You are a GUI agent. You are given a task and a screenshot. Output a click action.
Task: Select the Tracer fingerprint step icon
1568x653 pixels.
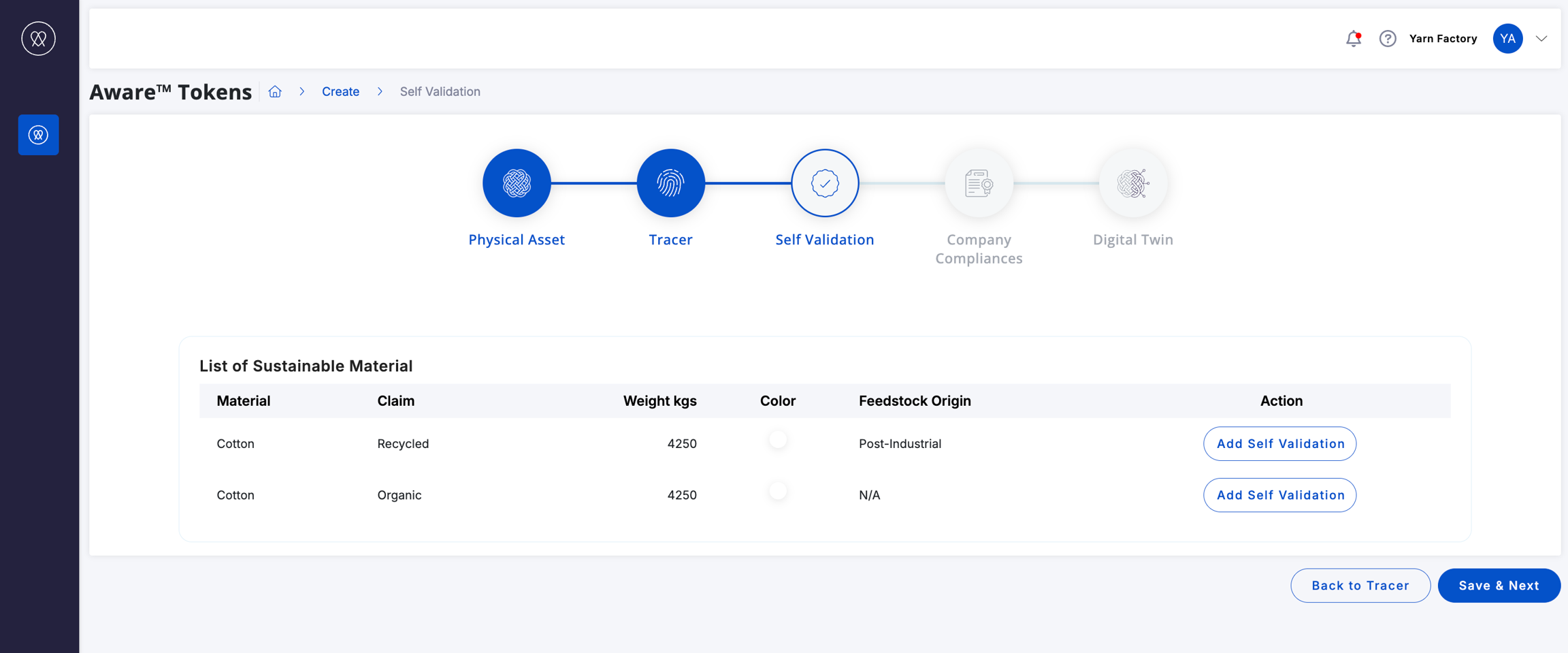coord(670,183)
